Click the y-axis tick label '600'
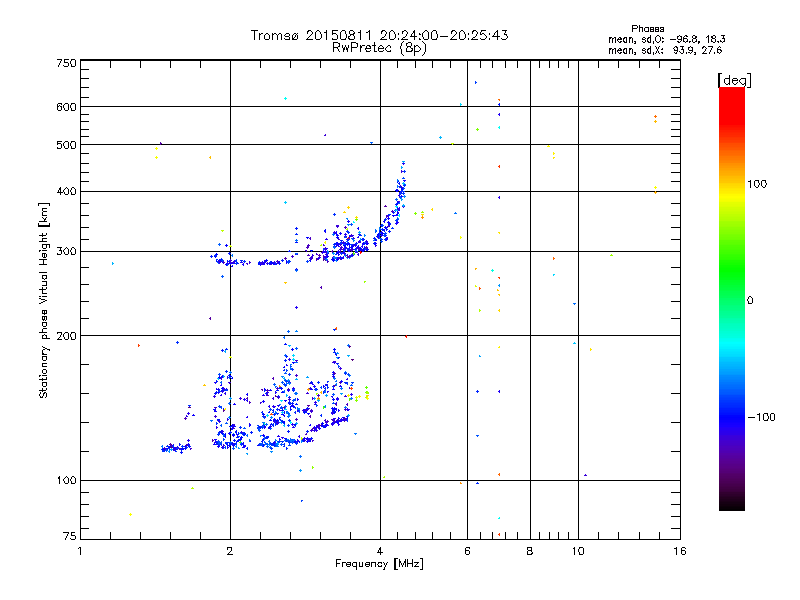The image size is (800, 600). pos(66,107)
